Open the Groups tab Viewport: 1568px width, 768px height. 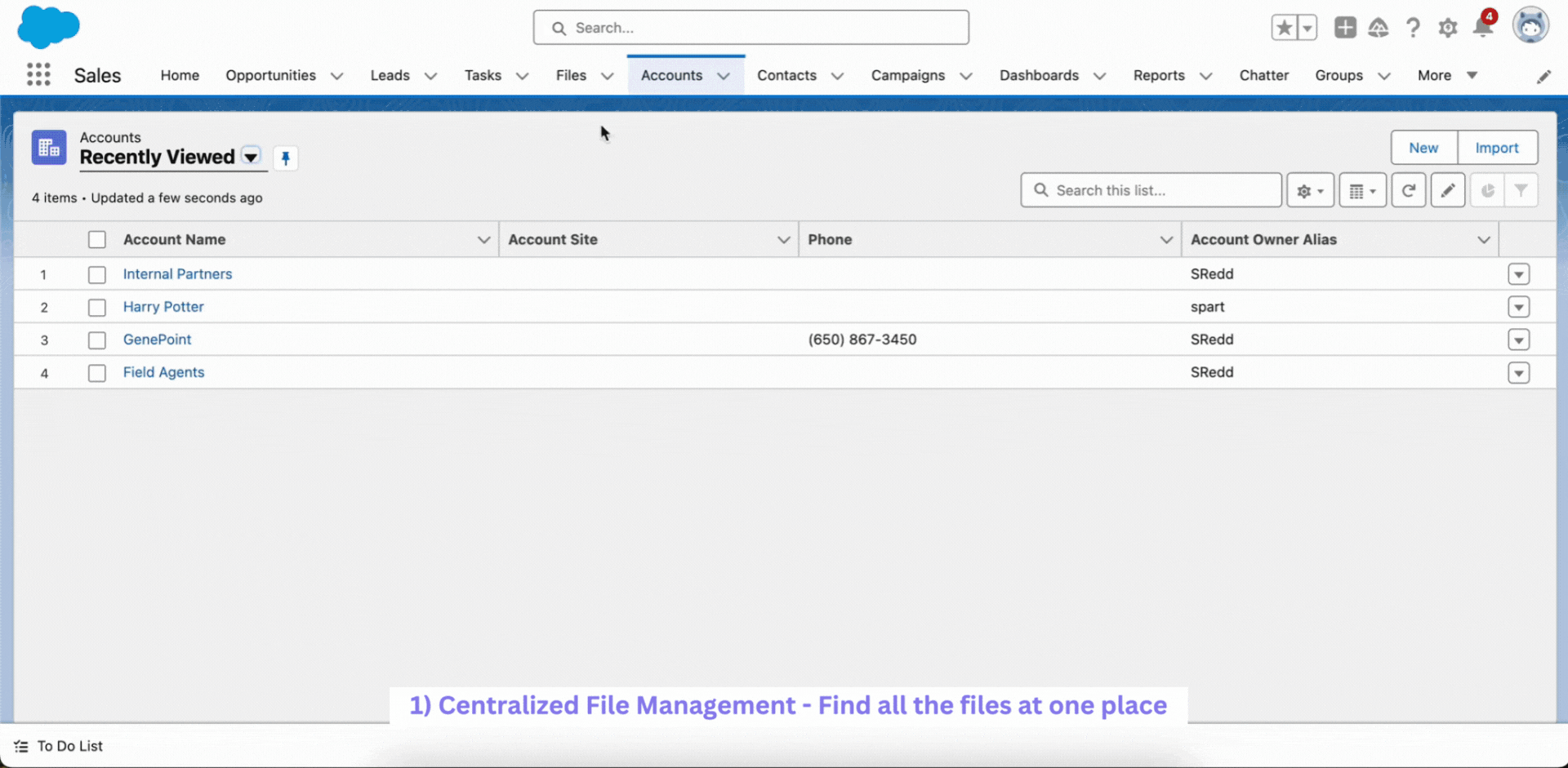click(x=1339, y=75)
